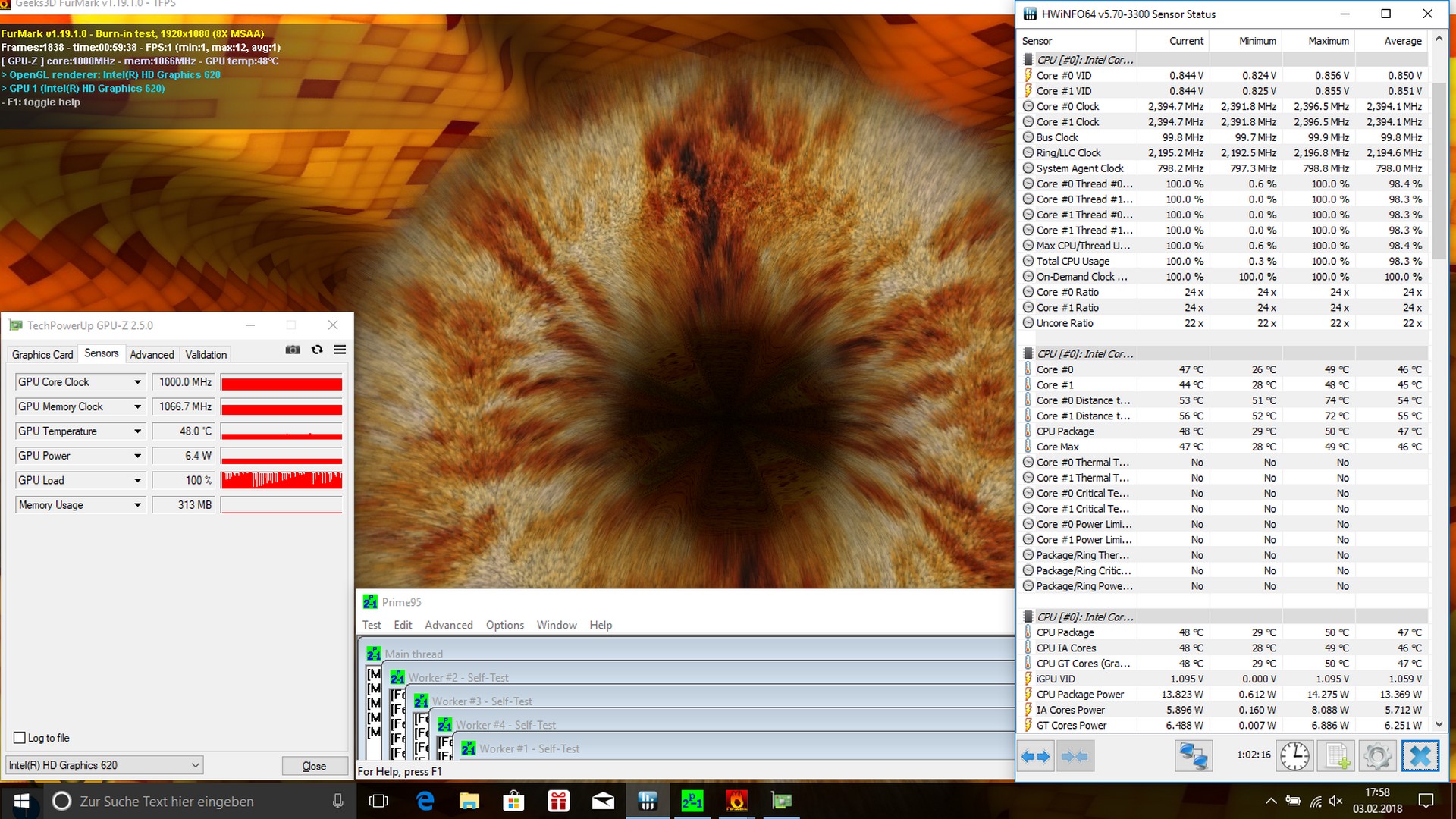Click HWiNFO expand columns arrows button
Image resolution: width=1456 pixels, height=819 pixels.
click(x=1036, y=756)
